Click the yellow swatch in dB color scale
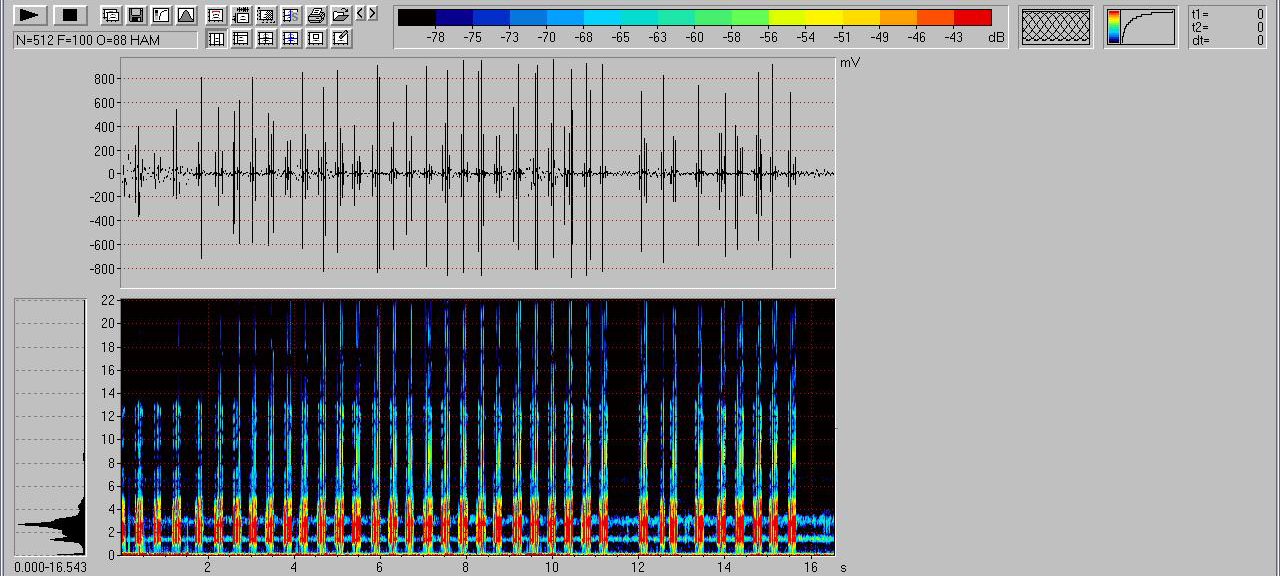Viewport: 1280px width, 576px height. 823,17
